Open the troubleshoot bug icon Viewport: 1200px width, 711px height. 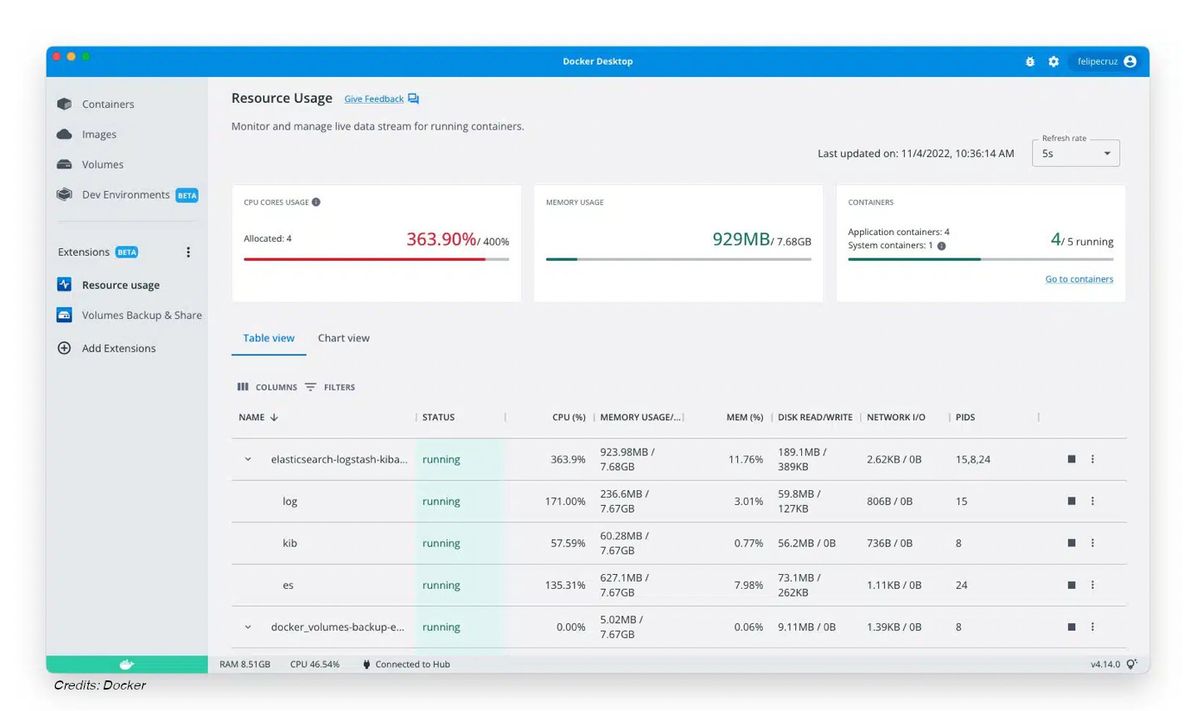[1030, 62]
